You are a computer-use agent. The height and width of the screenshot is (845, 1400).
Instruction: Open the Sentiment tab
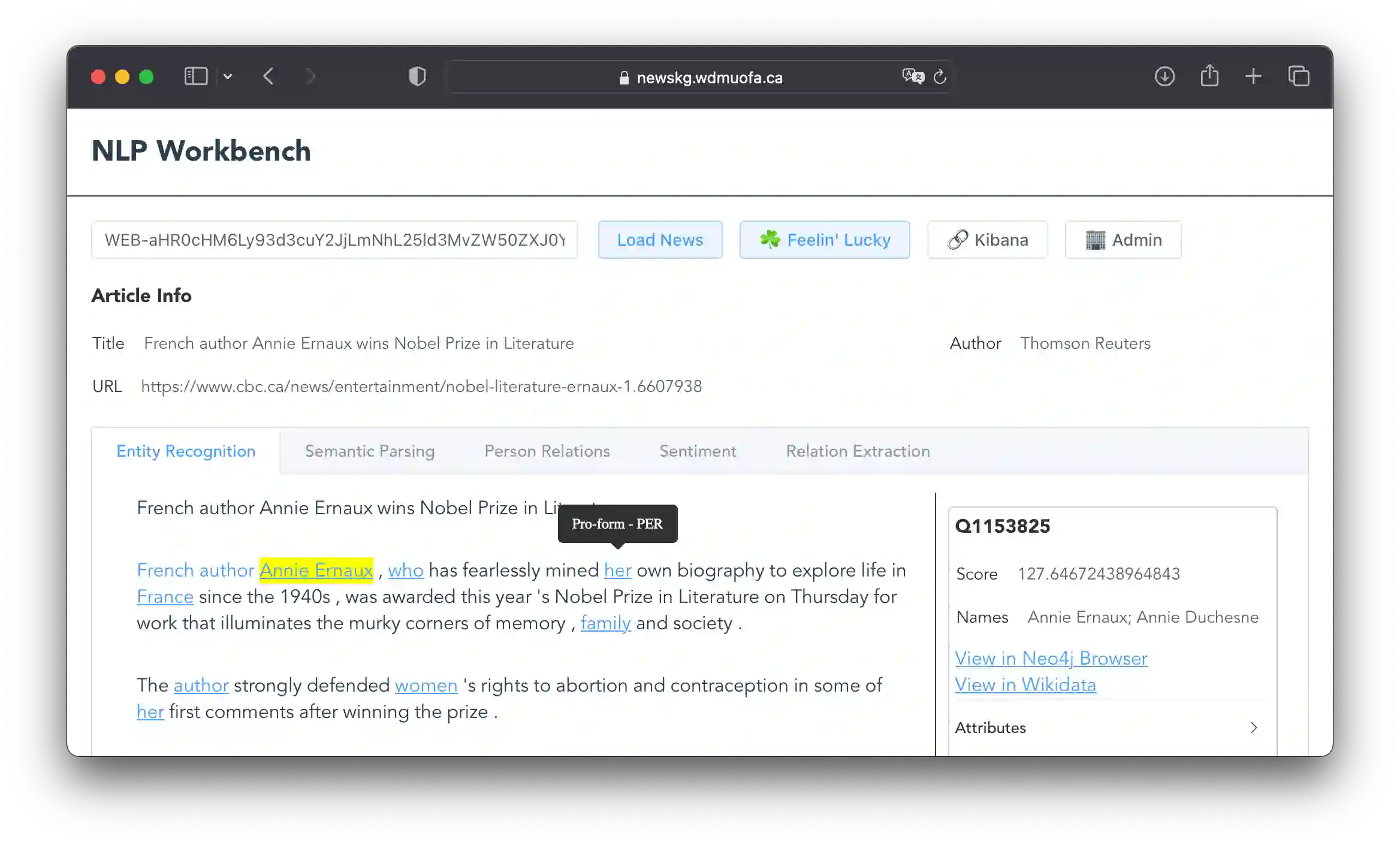pyautogui.click(x=698, y=451)
